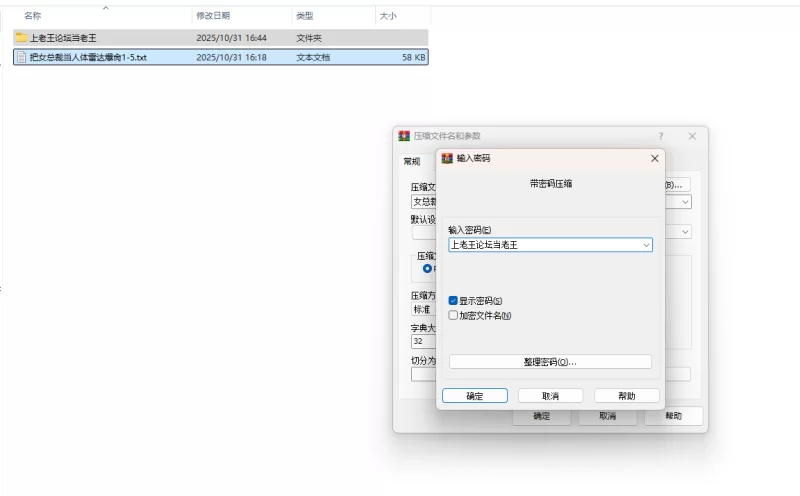Select the partially visible archive format radio button
This screenshot has height=496, width=800.
(x=428, y=268)
